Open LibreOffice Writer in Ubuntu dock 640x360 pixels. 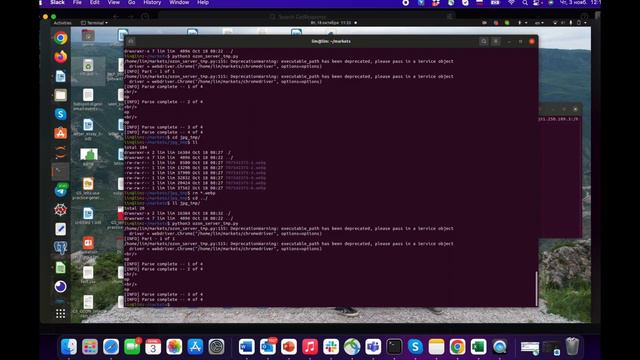click(x=60, y=76)
